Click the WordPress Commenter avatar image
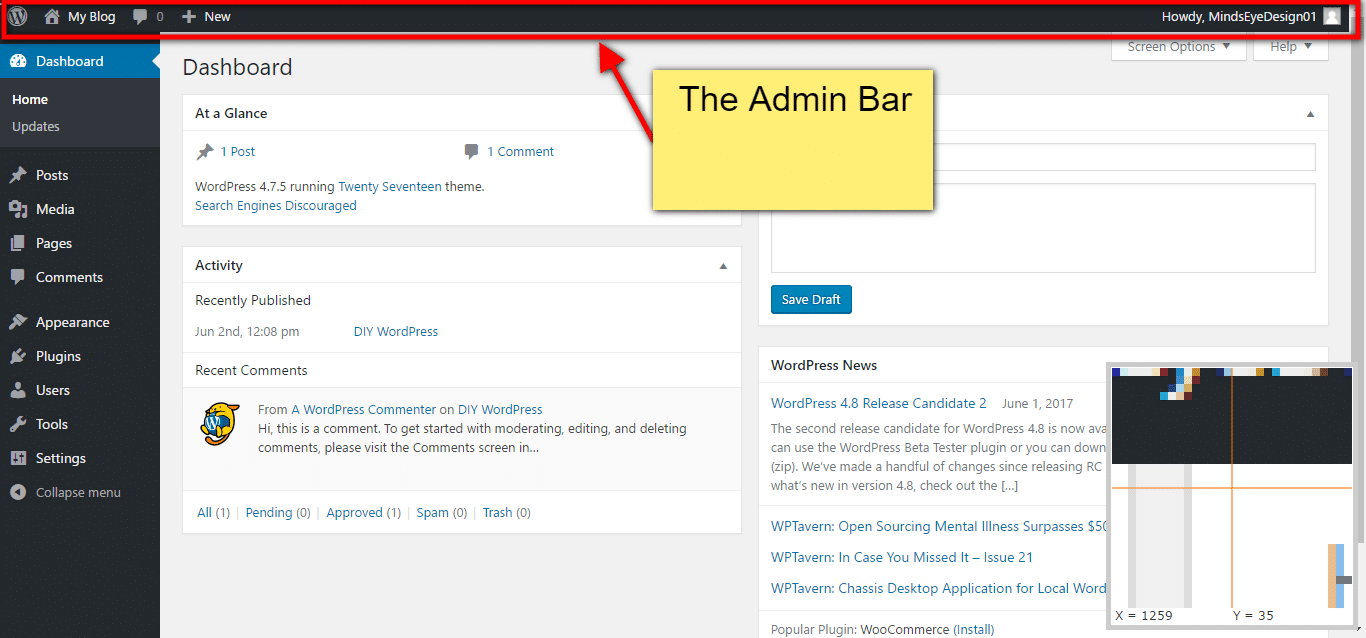 219,423
